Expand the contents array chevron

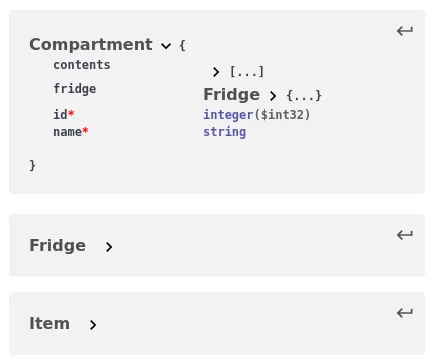[216, 72]
